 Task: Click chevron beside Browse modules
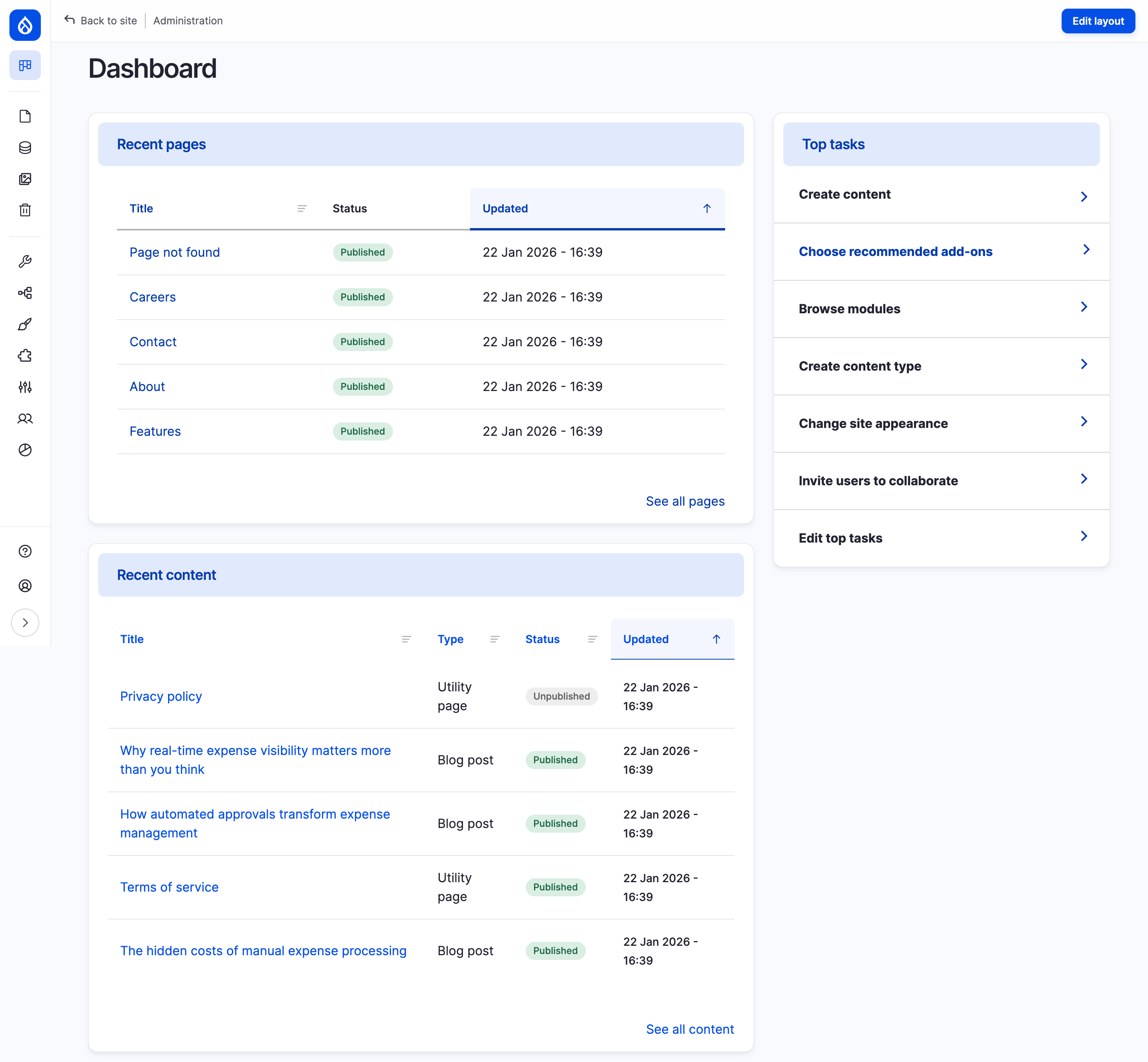point(1084,307)
